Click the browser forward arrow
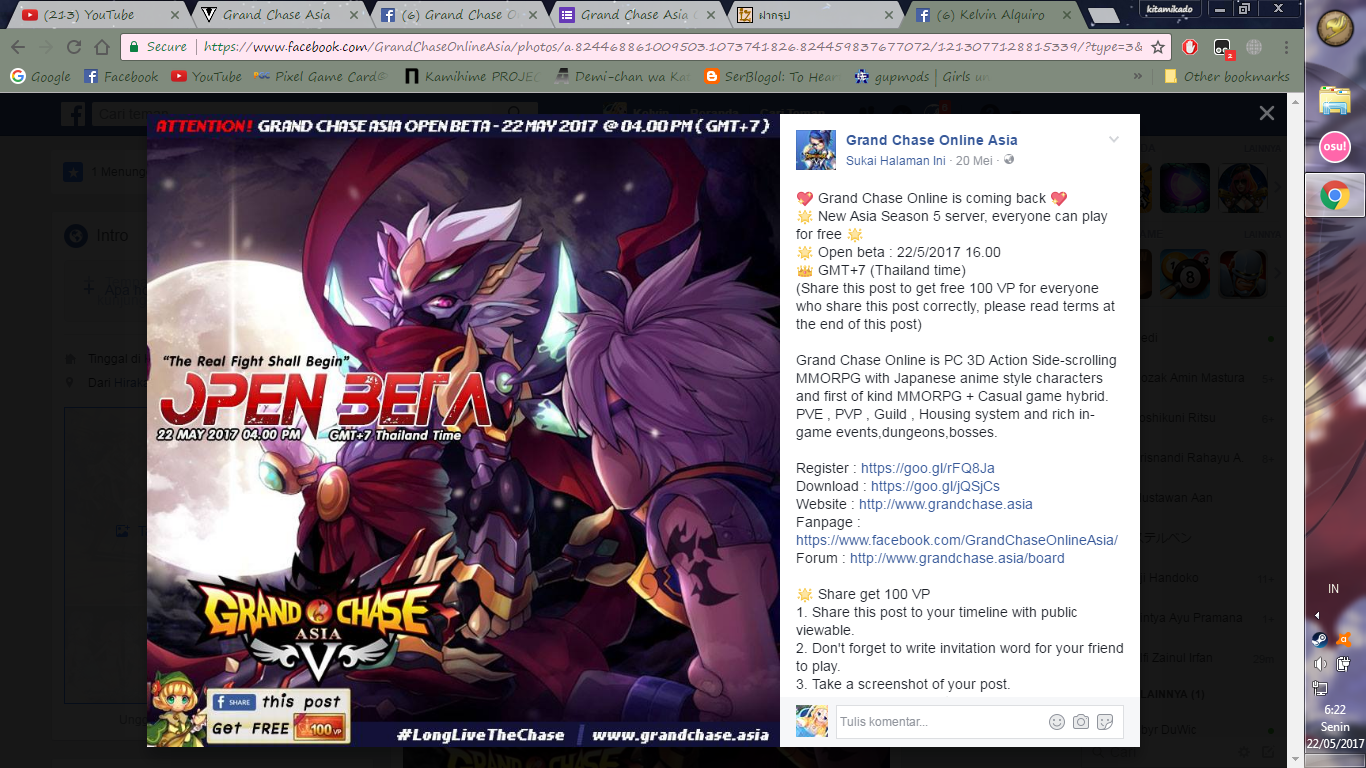This screenshot has width=1366, height=768. [x=46, y=47]
